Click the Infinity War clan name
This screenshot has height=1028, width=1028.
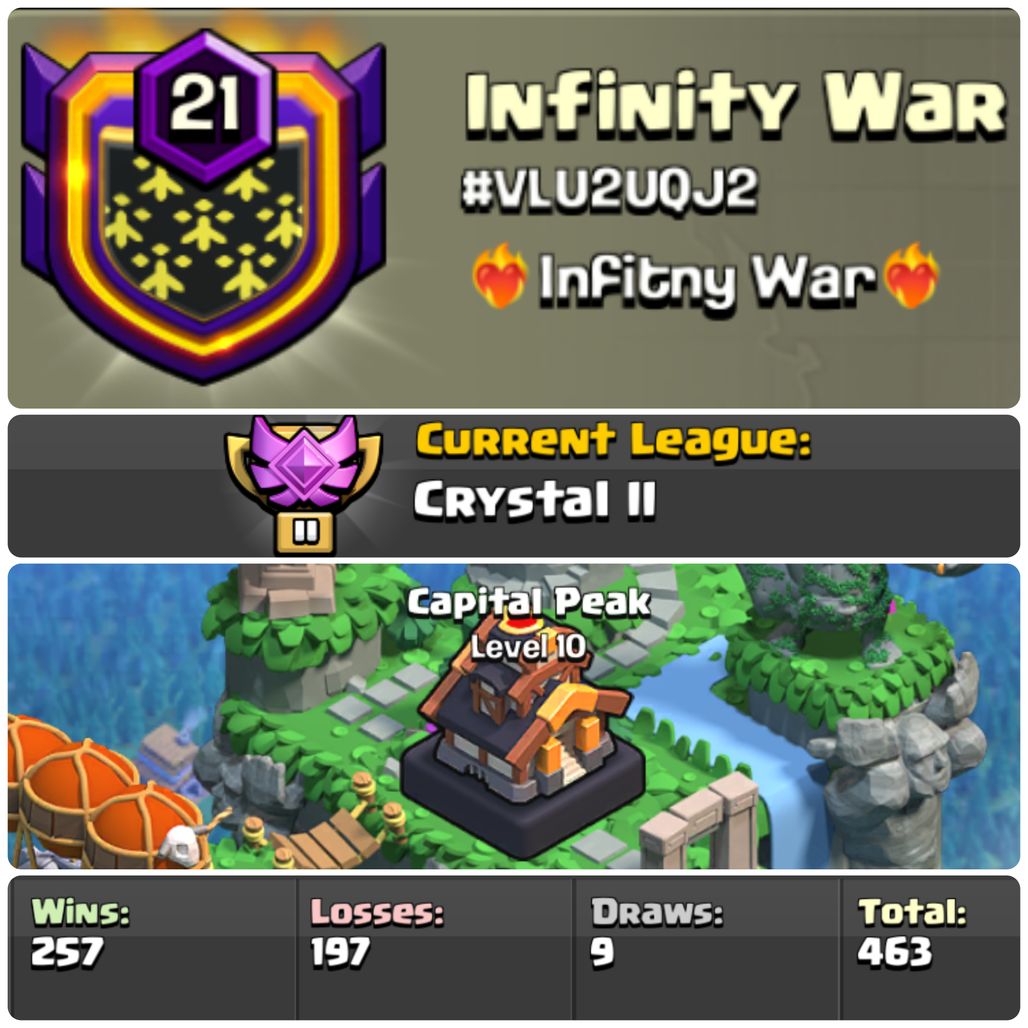click(736, 105)
